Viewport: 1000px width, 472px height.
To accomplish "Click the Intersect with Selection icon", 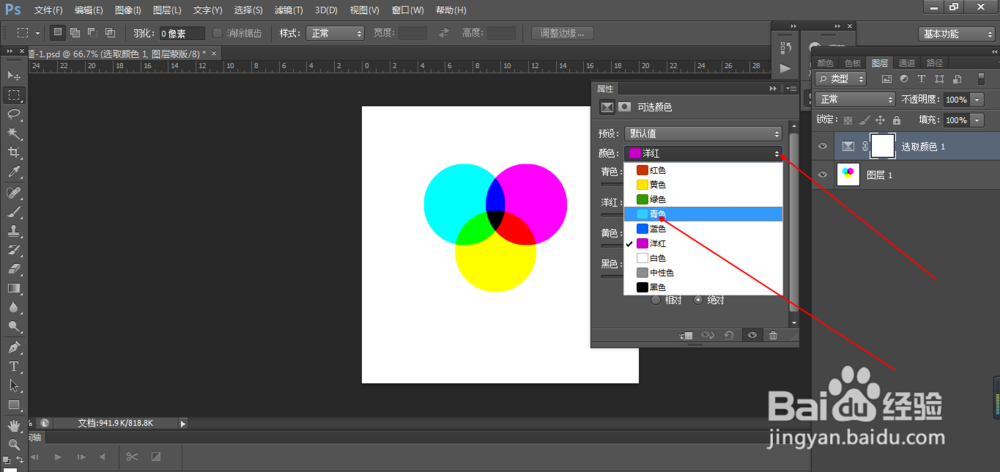I will (x=110, y=33).
